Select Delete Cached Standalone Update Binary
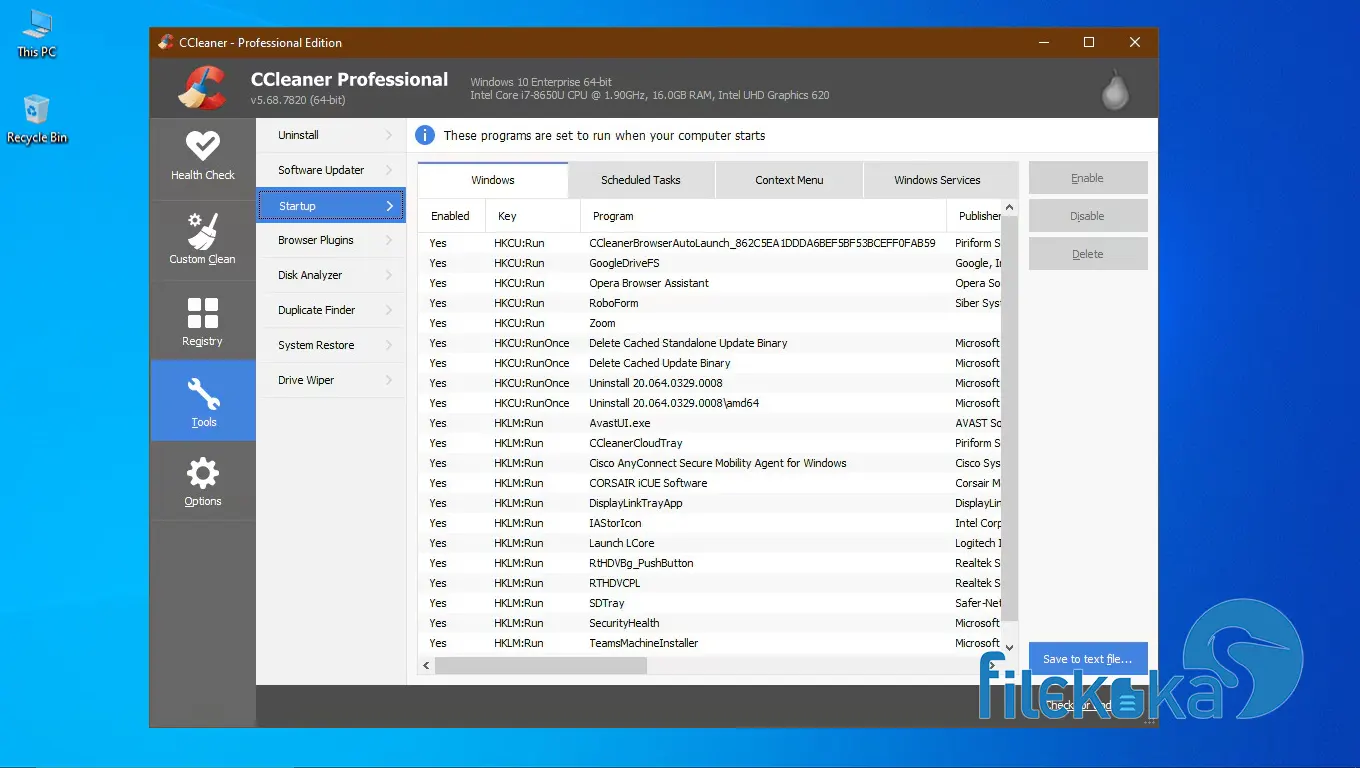The width and height of the screenshot is (1360, 768). click(710, 343)
